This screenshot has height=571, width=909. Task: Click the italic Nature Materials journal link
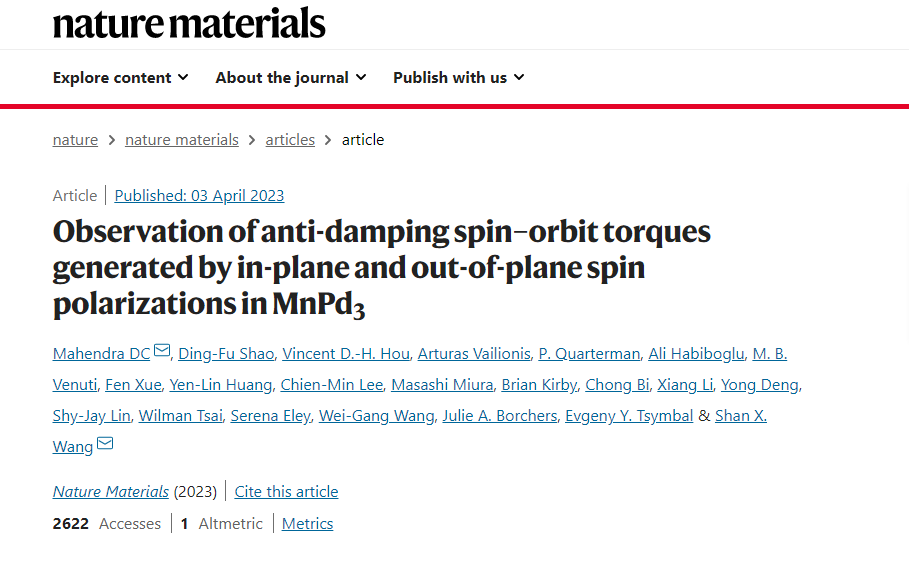pos(111,492)
